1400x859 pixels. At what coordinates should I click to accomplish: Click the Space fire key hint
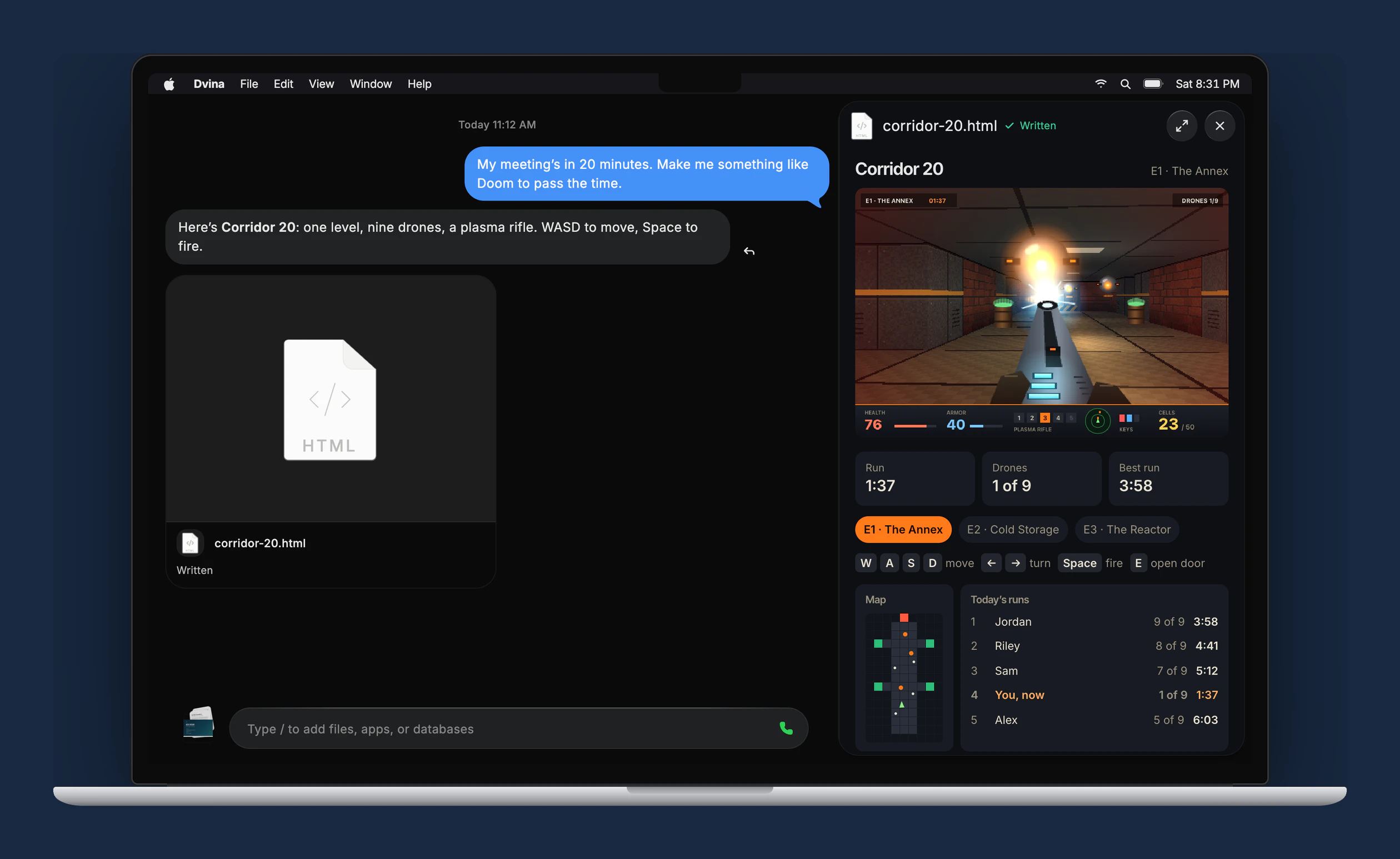1079,563
